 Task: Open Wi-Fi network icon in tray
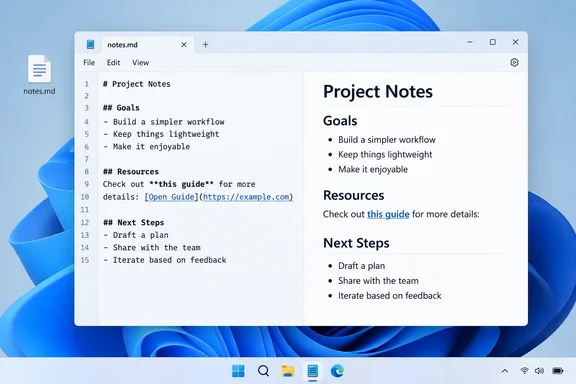click(524, 370)
